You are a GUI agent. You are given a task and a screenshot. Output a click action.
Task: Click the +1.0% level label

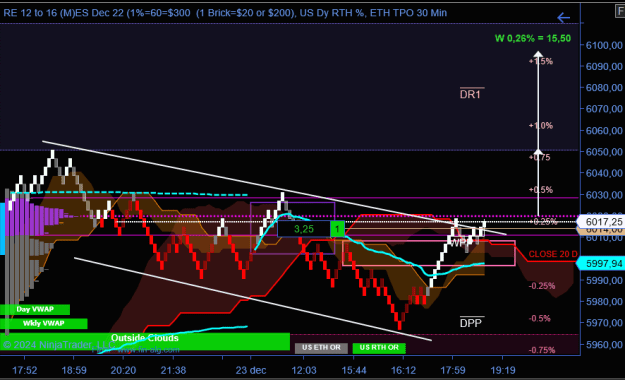click(541, 126)
